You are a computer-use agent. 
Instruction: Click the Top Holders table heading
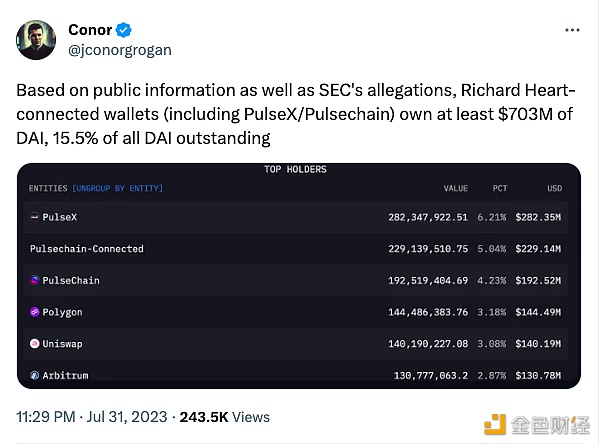pyautogui.click(x=296, y=169)
